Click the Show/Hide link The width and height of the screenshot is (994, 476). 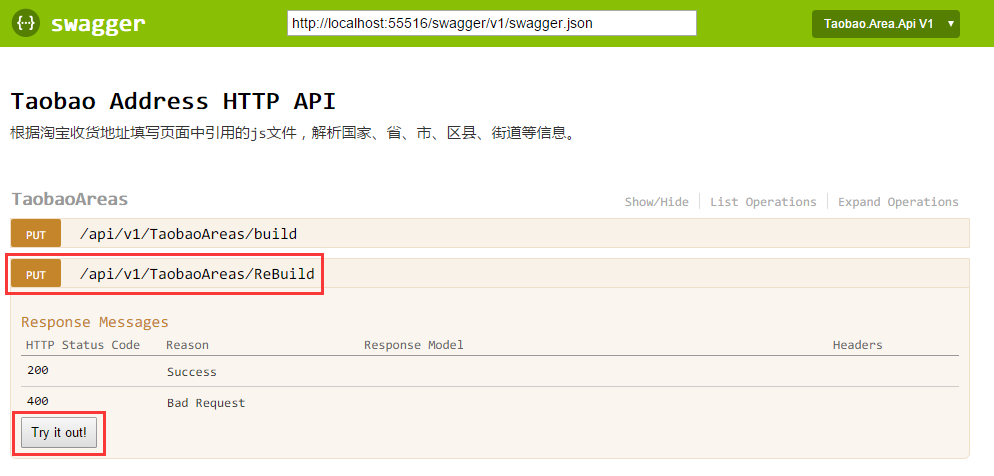click(x=657, y=202)
